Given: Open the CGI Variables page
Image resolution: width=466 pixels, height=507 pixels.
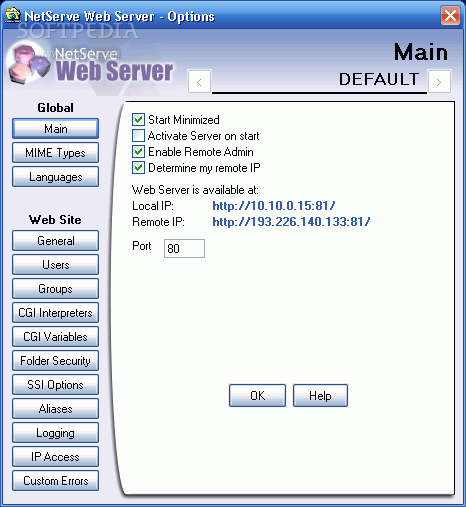Looking at the screenshot, I should tap(55, 337).
